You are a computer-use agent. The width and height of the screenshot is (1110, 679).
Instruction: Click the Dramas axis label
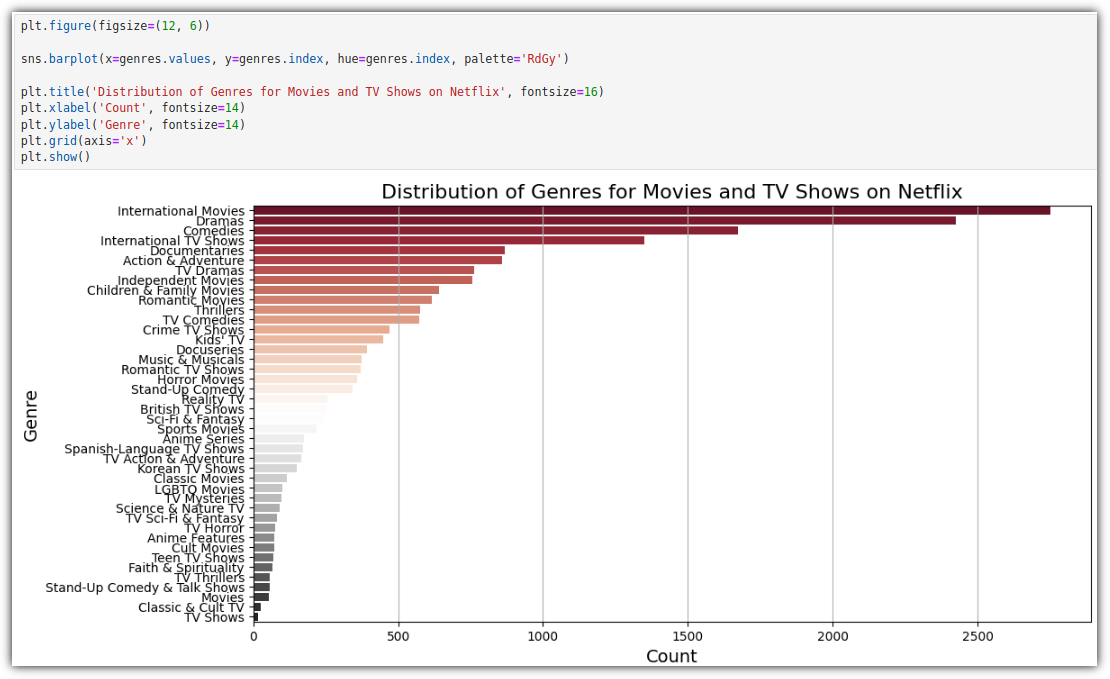219,221
